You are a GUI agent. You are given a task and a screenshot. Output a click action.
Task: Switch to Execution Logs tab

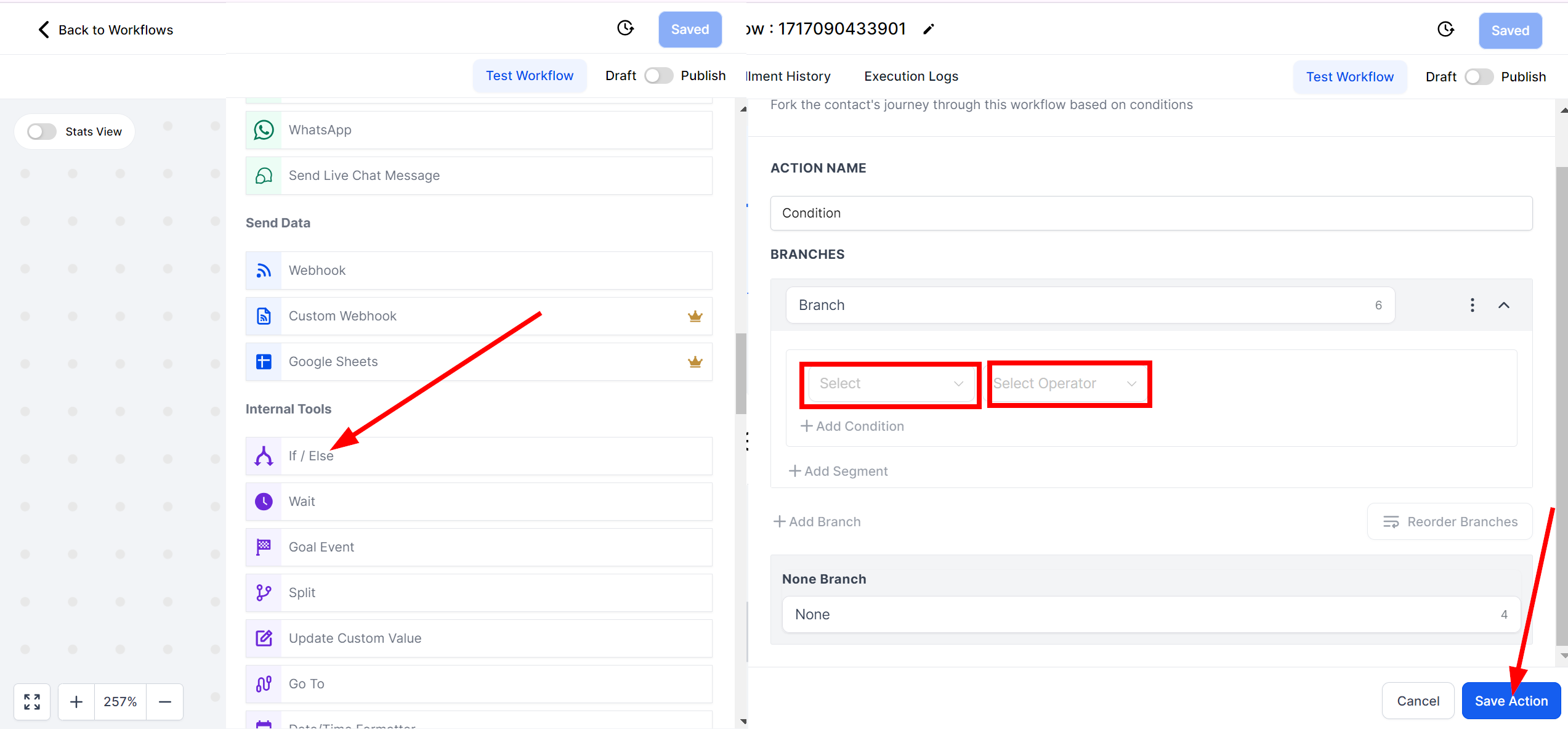pos(911,76)
